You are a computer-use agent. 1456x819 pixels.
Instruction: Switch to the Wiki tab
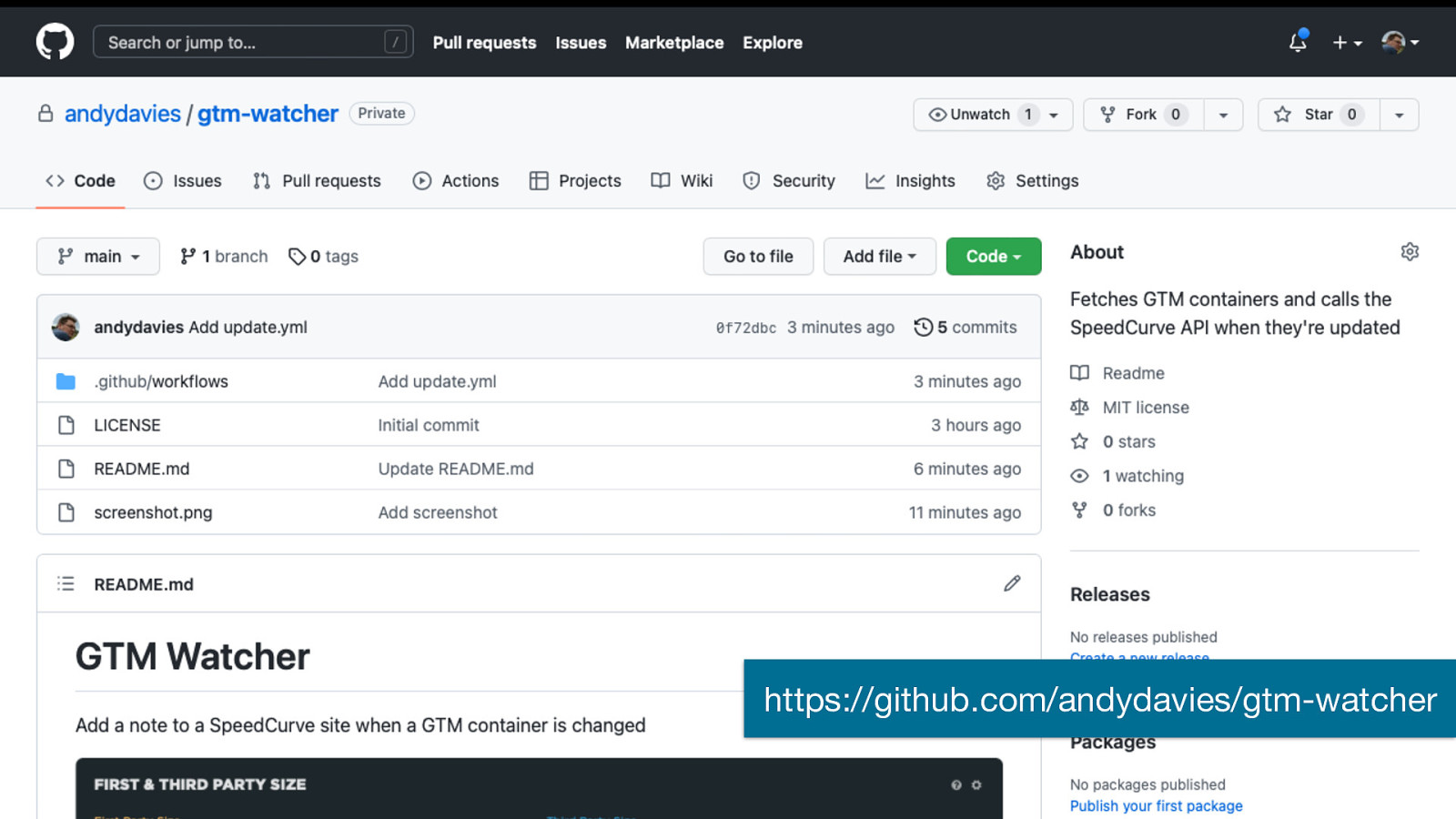(x=682, y=181)
